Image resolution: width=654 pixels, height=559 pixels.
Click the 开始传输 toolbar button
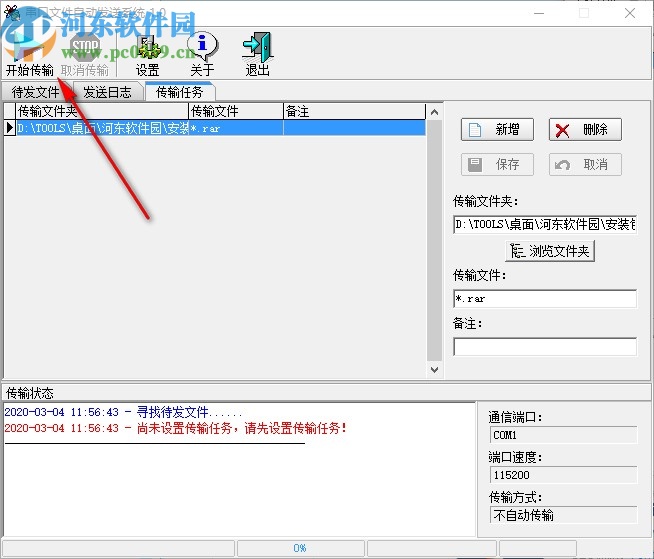[30, 54]
